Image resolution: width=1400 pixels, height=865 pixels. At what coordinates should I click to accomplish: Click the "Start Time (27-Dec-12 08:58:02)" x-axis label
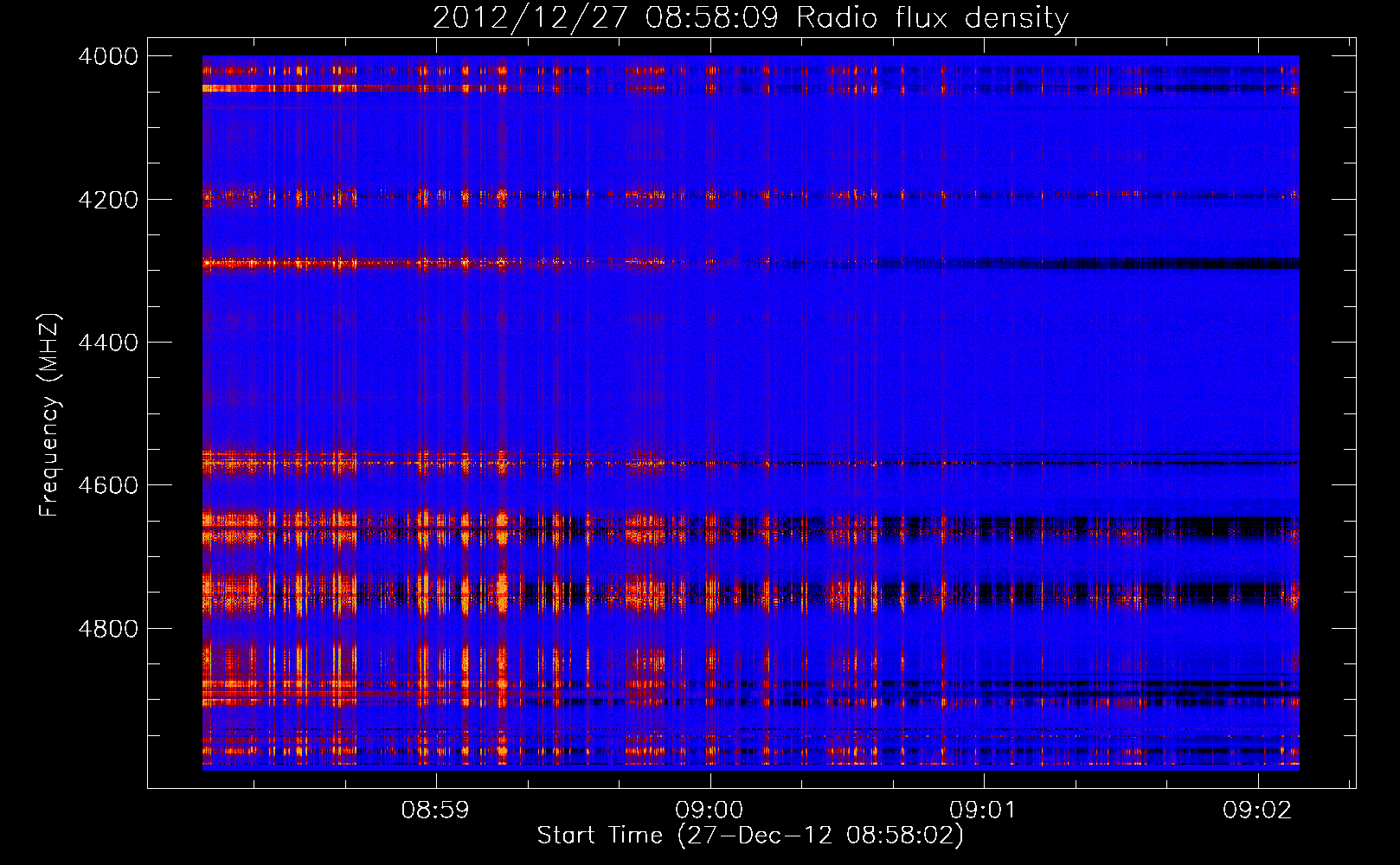[750, 836]
